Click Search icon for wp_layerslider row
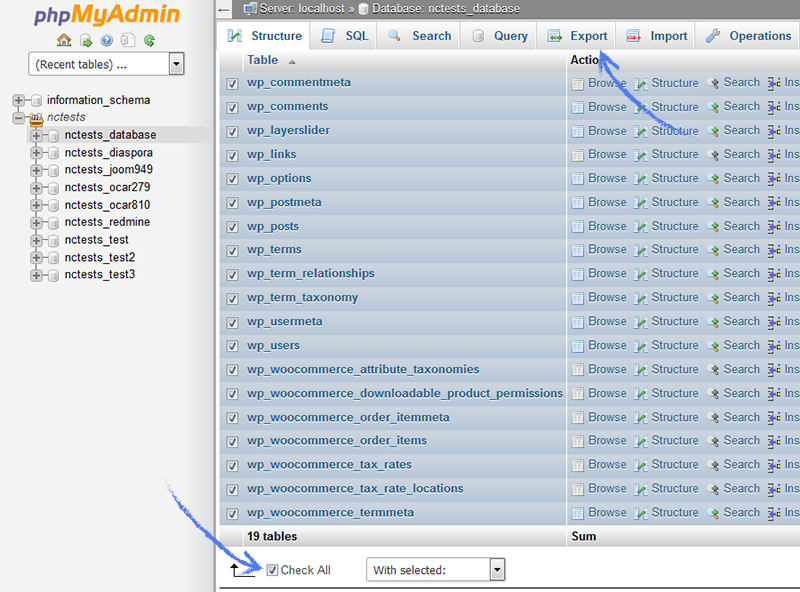 tap(713, 131)
